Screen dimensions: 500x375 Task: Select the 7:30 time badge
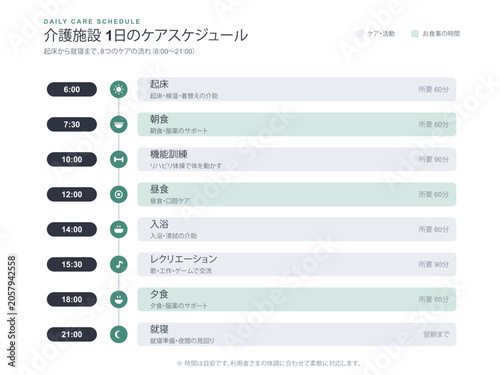pyautogui.click(x=72, y=124)
